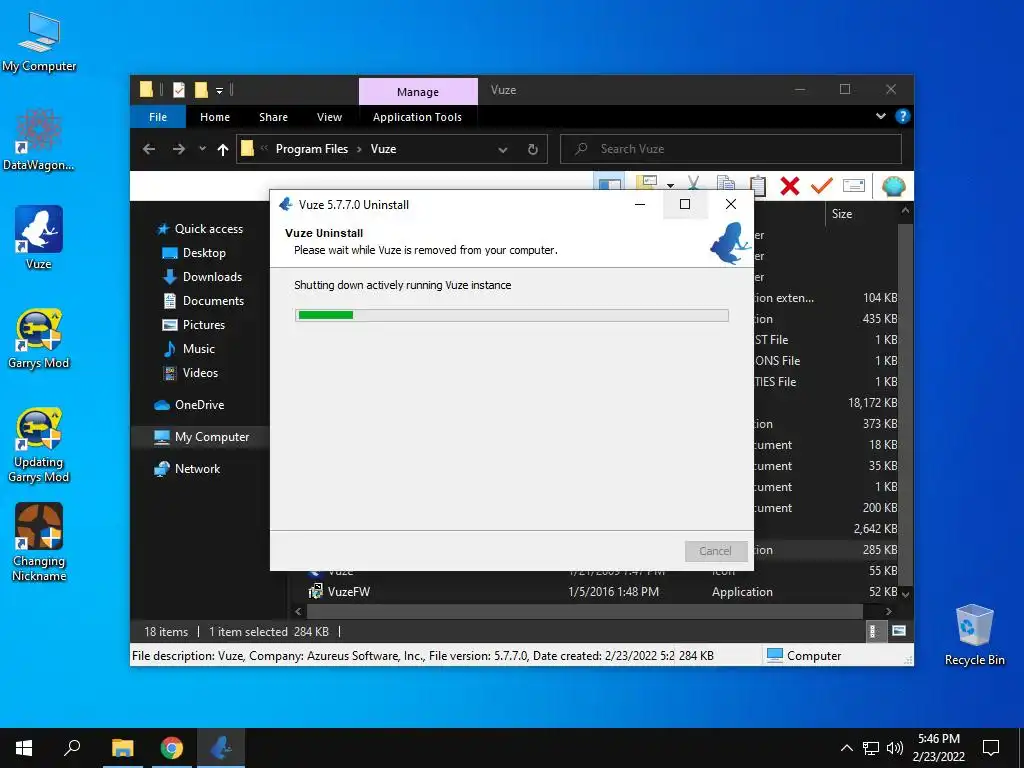Open the Application Tools tab
This screenshot has height=768, width=1024.
pyautogui.click(x=417, y=117)
